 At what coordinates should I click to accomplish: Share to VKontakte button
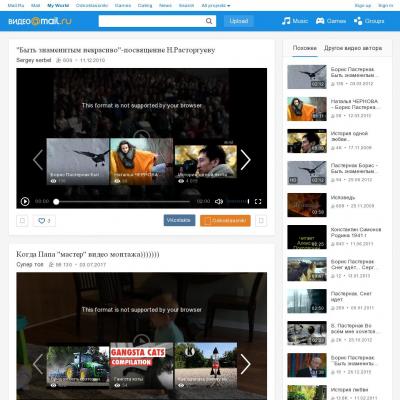pyautogui.click(x=179, y=220)
